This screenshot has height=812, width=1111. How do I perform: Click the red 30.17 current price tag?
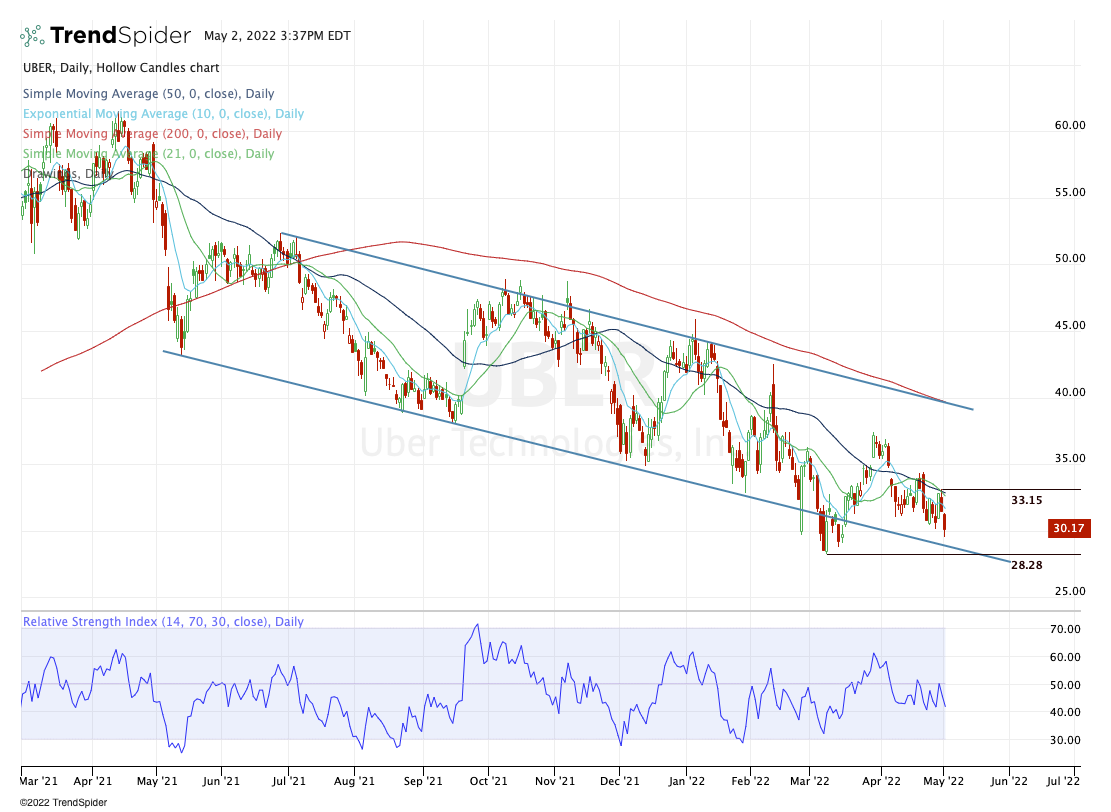[1068, 528]
